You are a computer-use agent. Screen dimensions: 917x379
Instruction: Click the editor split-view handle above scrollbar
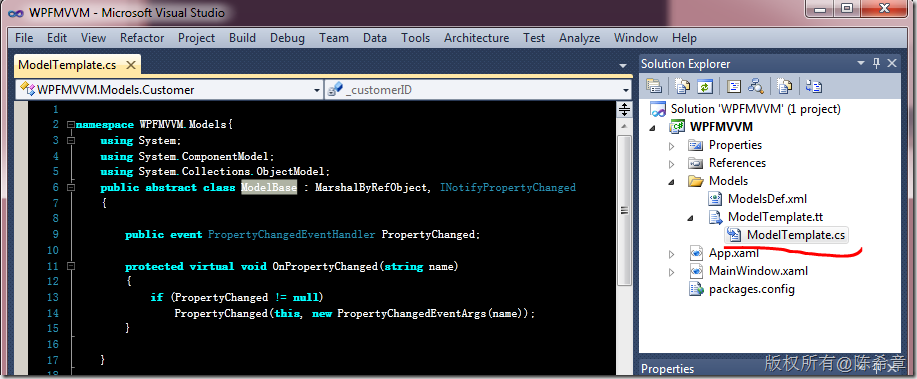point(625,109)
